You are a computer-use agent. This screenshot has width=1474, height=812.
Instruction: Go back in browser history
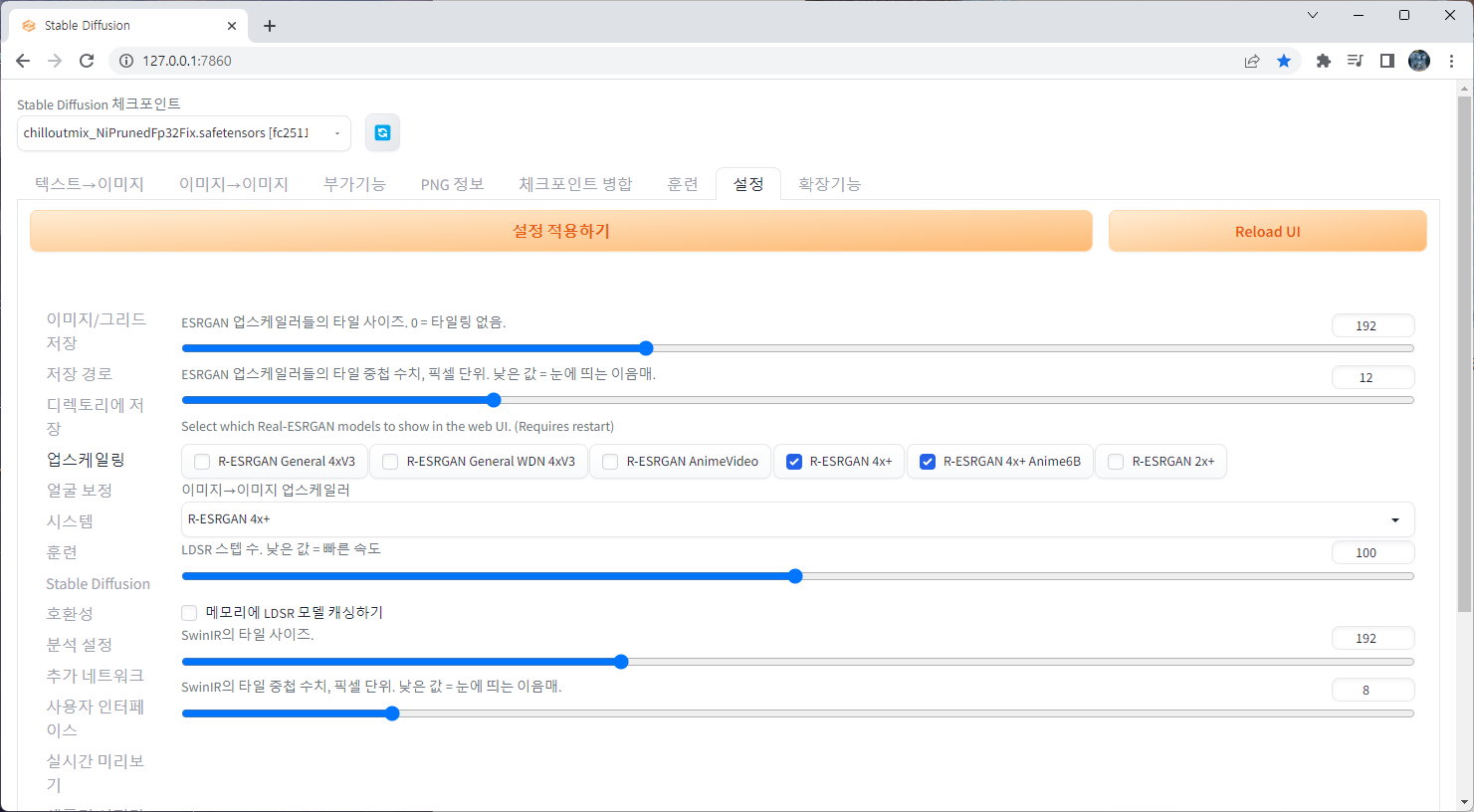point(23,61)
